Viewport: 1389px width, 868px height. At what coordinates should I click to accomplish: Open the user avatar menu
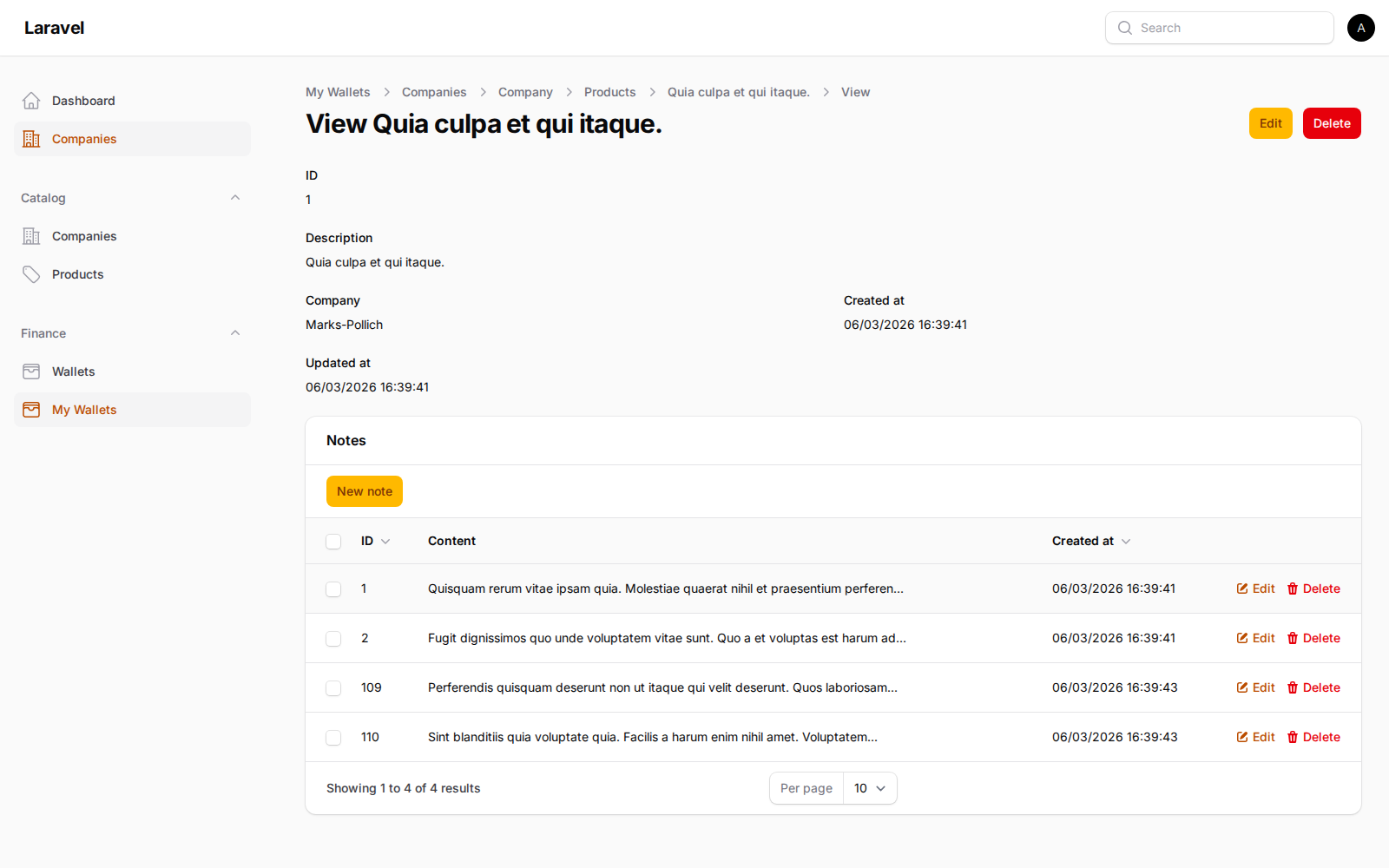tap(1360, 28)
